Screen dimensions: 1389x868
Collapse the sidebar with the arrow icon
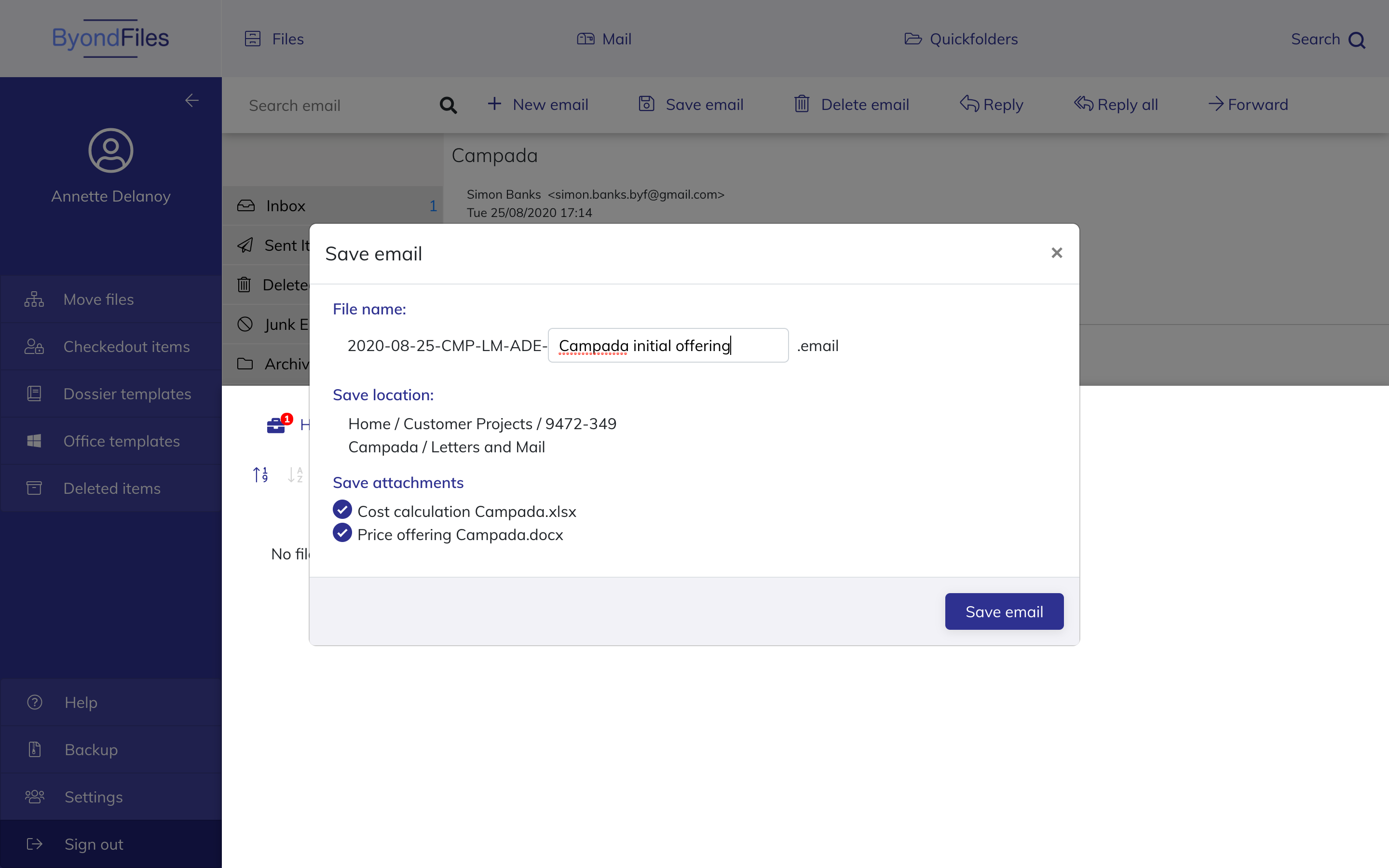coord(191,100)
